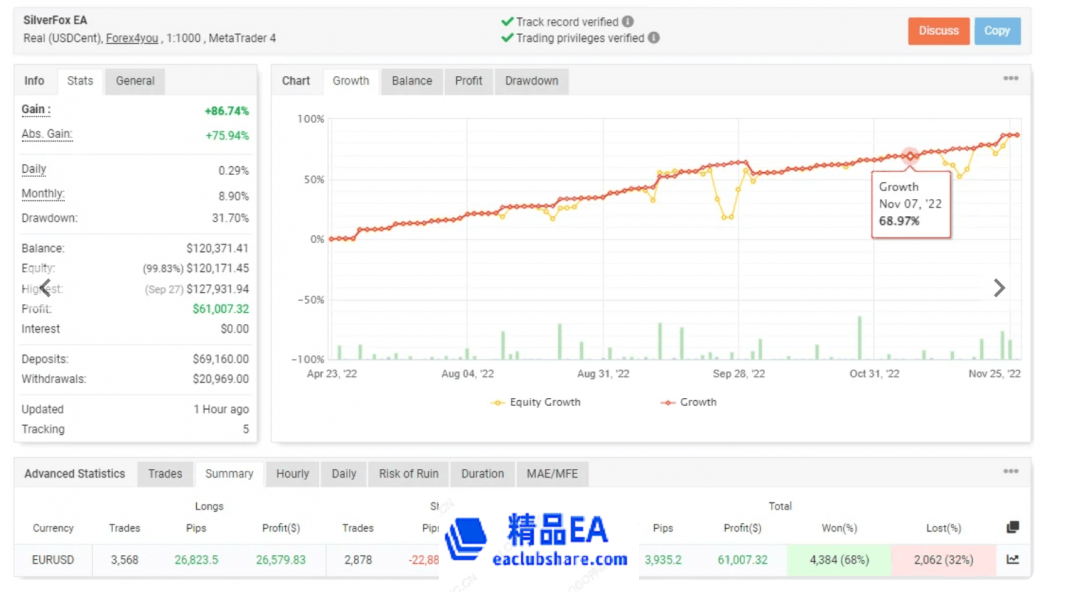Viewport: 1079px width, 597px height.
Task: Open the Balance chart tab
Action: click(x=412, y=81)
